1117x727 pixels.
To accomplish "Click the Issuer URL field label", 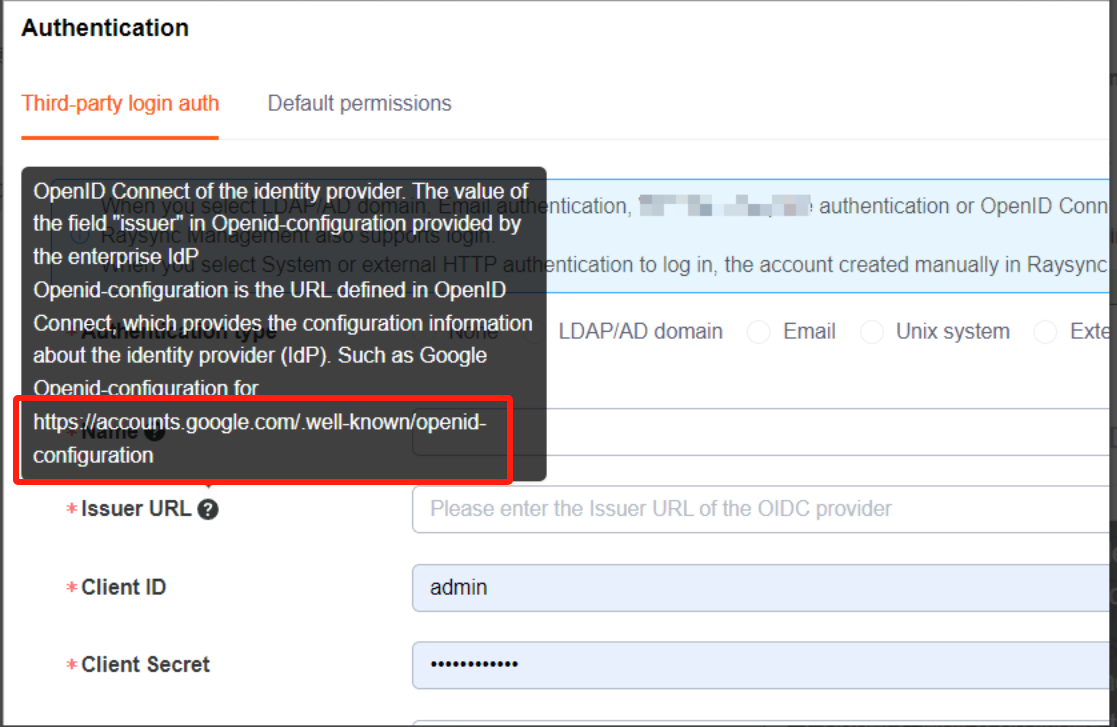I will coord(136,509).
